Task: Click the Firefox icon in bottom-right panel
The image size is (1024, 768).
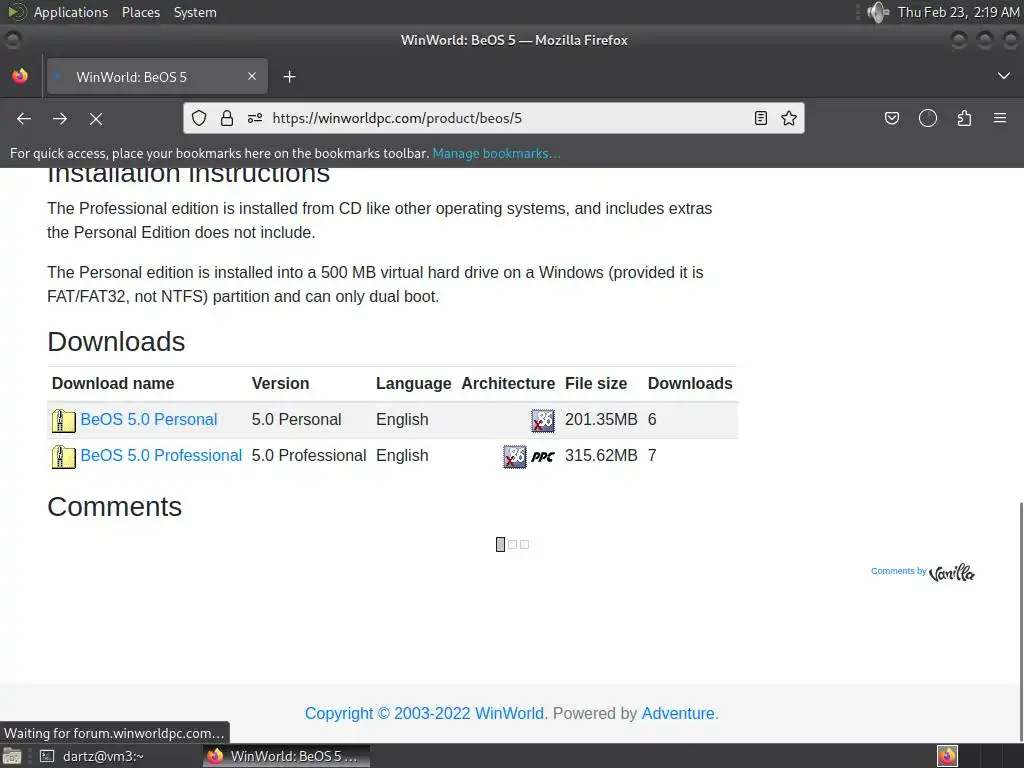Action: (947, 756)
